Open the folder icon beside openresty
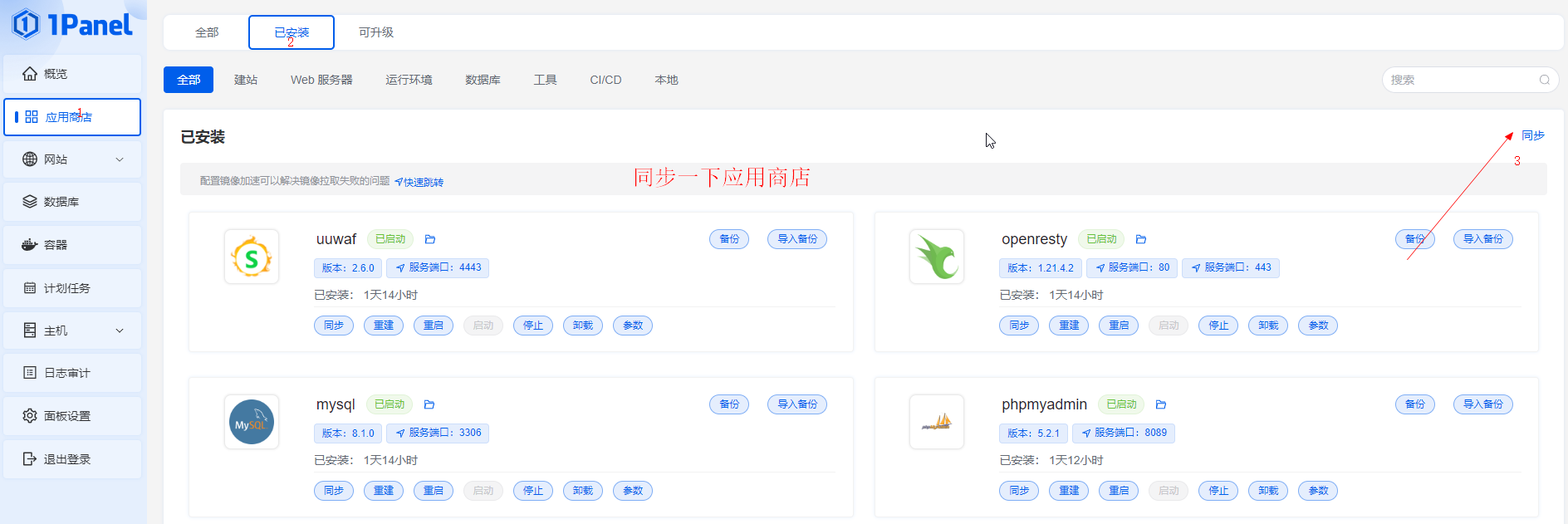This screenshot has height=524, width=1568. coord(1141,239)
